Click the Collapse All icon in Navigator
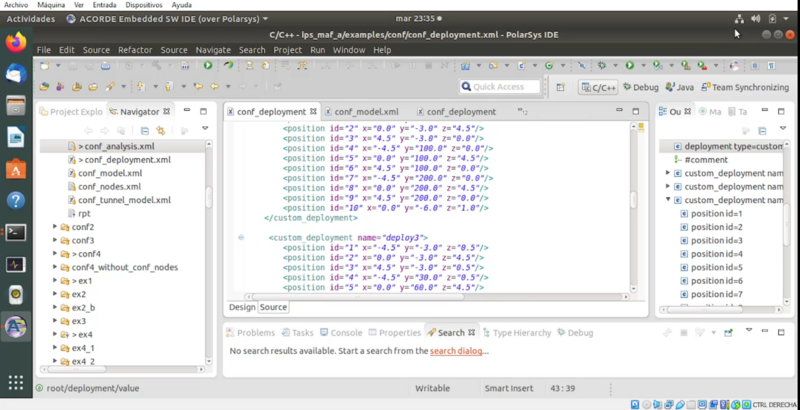Viewport: 800px width, 410px height. point(144,131)
